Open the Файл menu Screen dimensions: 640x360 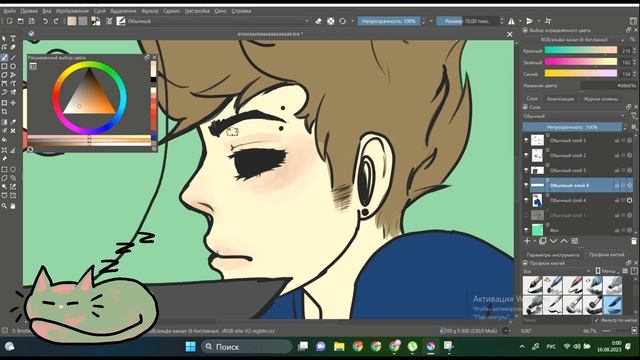(x=9, y=11)
